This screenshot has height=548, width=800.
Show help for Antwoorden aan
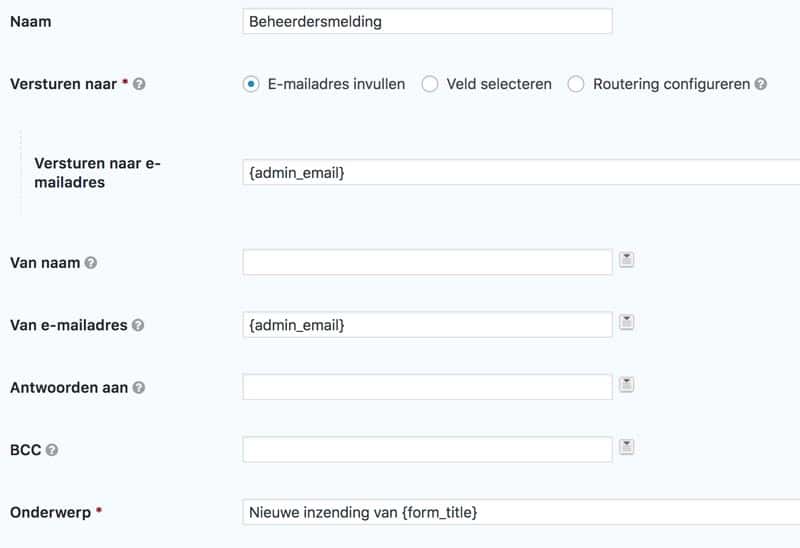pyautogui.click(x=139, y=388)
